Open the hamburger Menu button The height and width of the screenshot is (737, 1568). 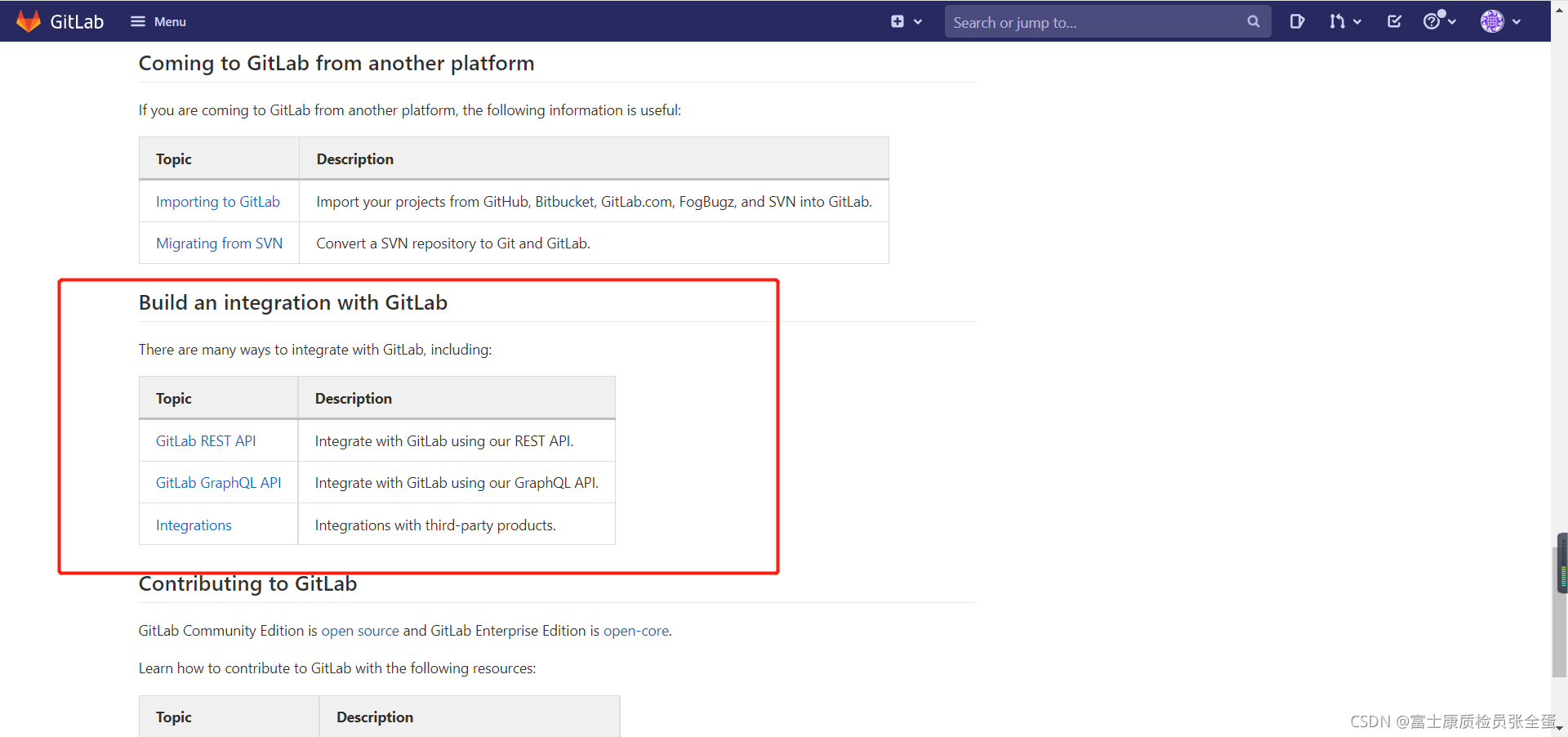(158, 21)
